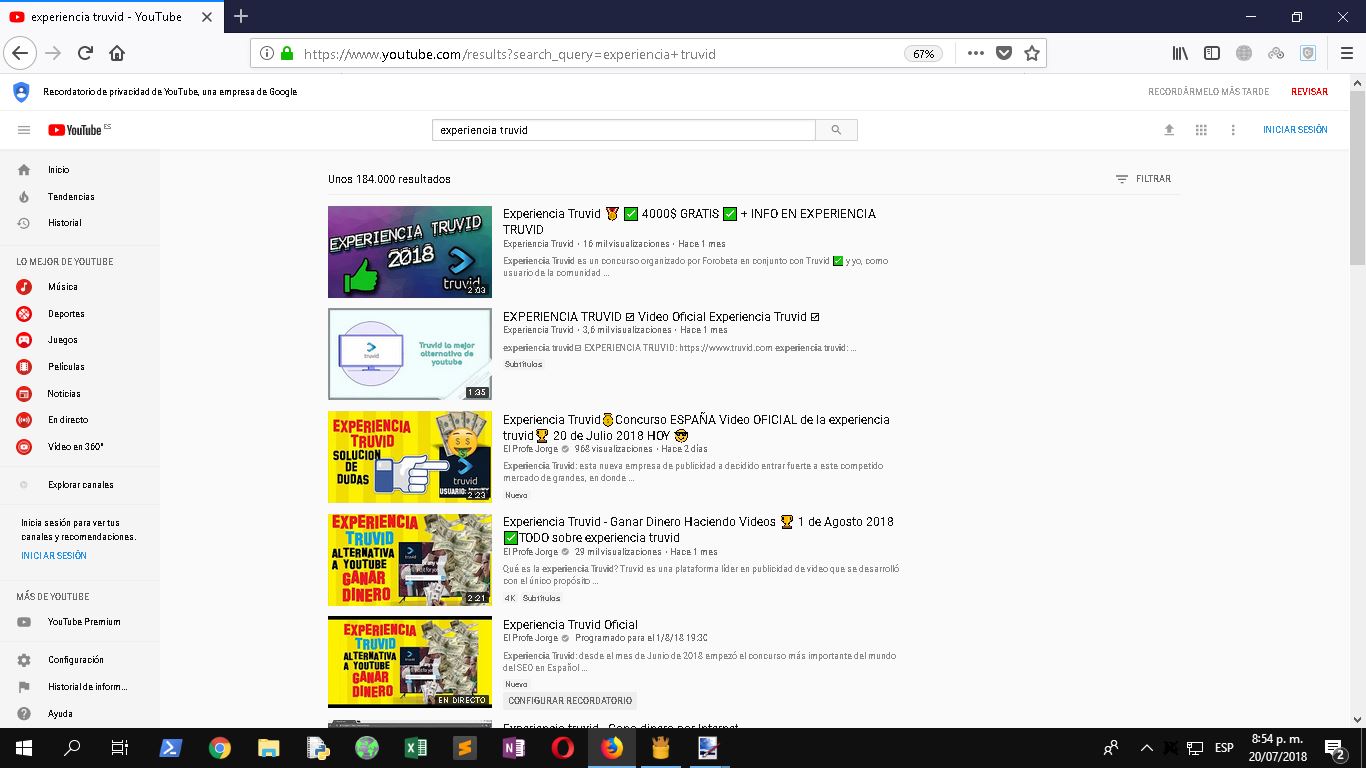Open Experiencia Truvid 2018 thumbnail
This screenshot has width=1366, height=768.
coord(410,252)
